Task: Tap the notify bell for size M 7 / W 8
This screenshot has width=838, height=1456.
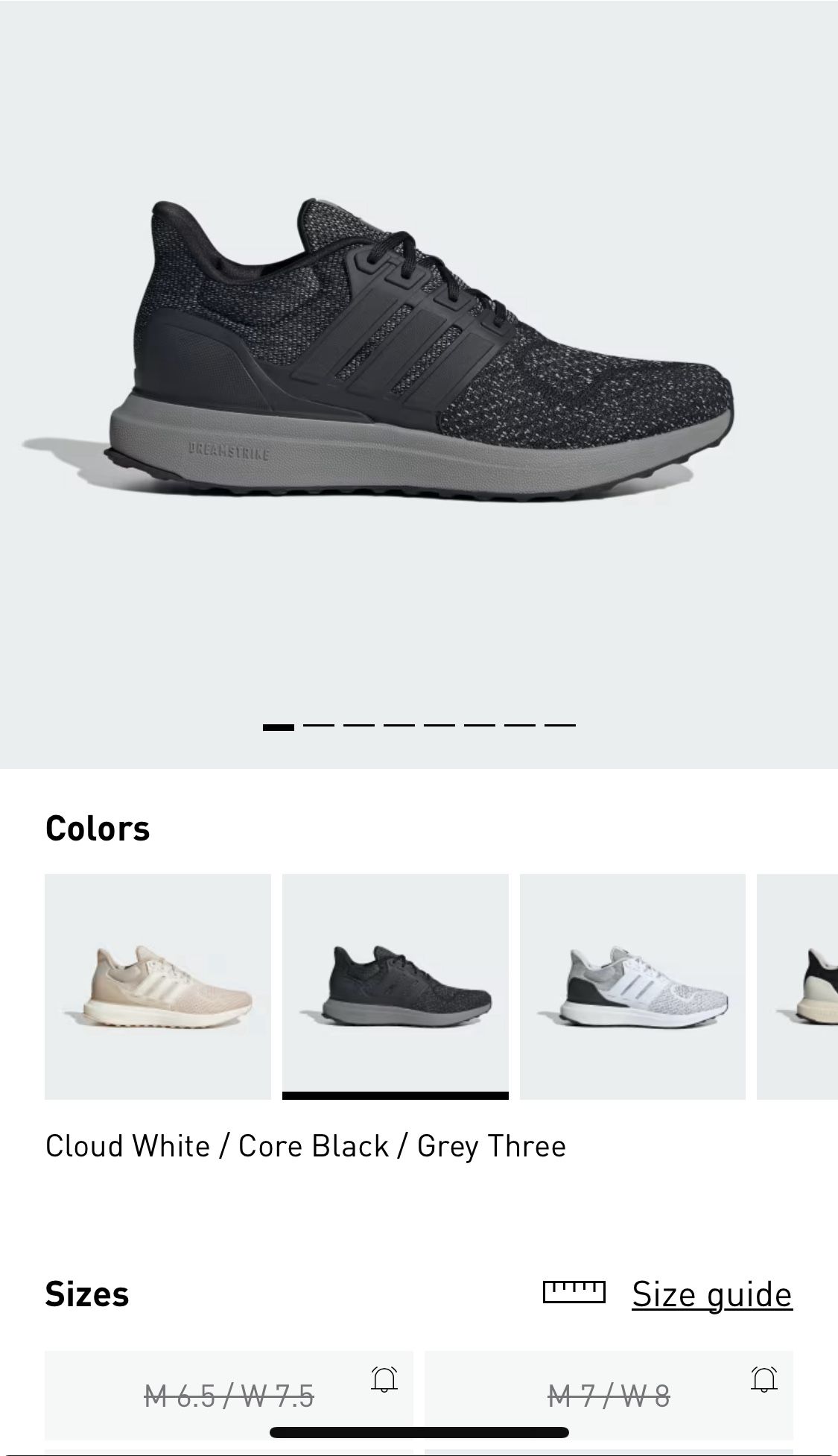Action: [x=764, y=1379]
